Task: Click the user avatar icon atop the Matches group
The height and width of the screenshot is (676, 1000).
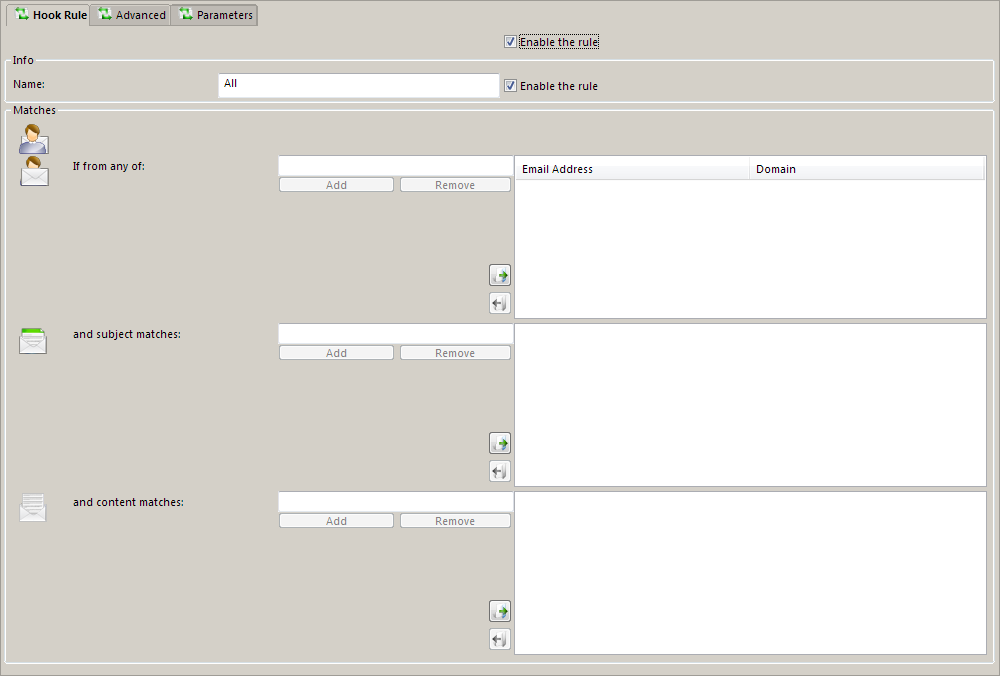Action: point(33,138)
